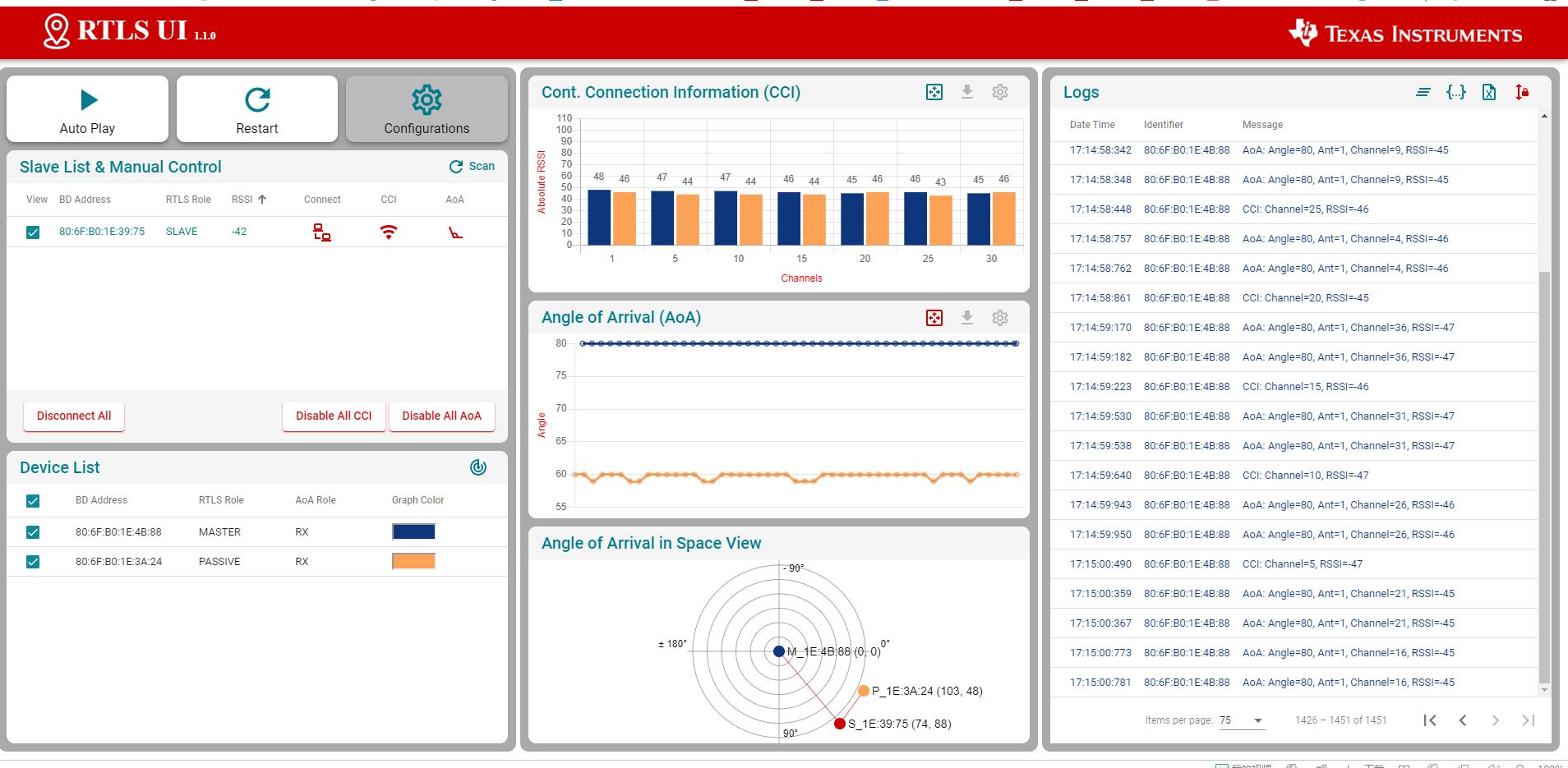Expand the Angle of Arrival chart

coord(934,318)
